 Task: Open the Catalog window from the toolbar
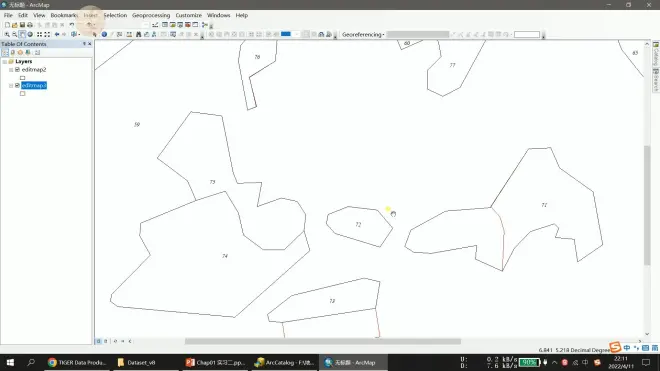[x=173, y=25]
